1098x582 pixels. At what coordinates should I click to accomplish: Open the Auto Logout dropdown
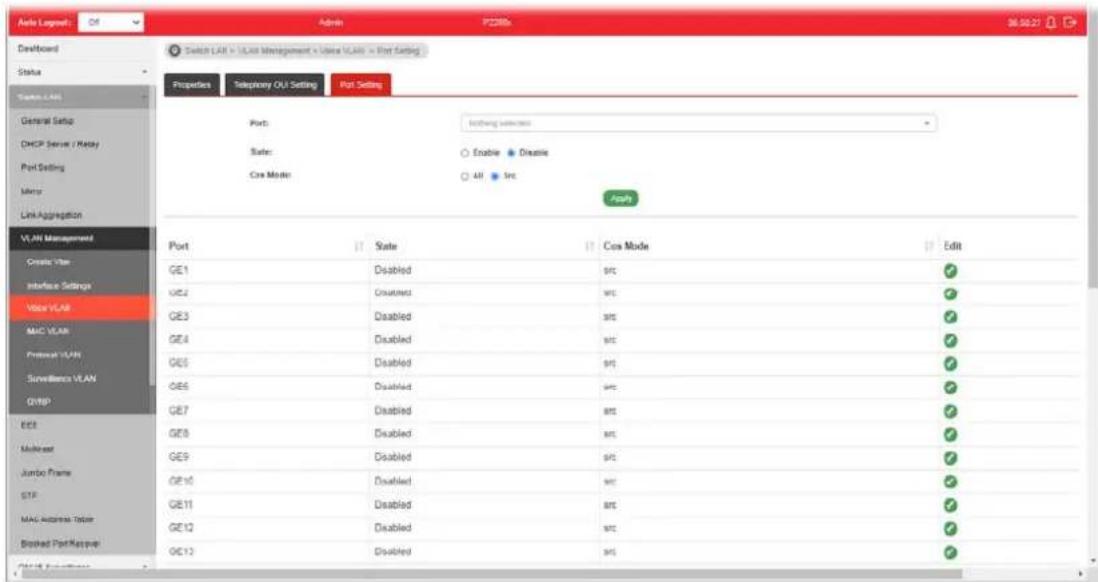(x=111, y=22)
